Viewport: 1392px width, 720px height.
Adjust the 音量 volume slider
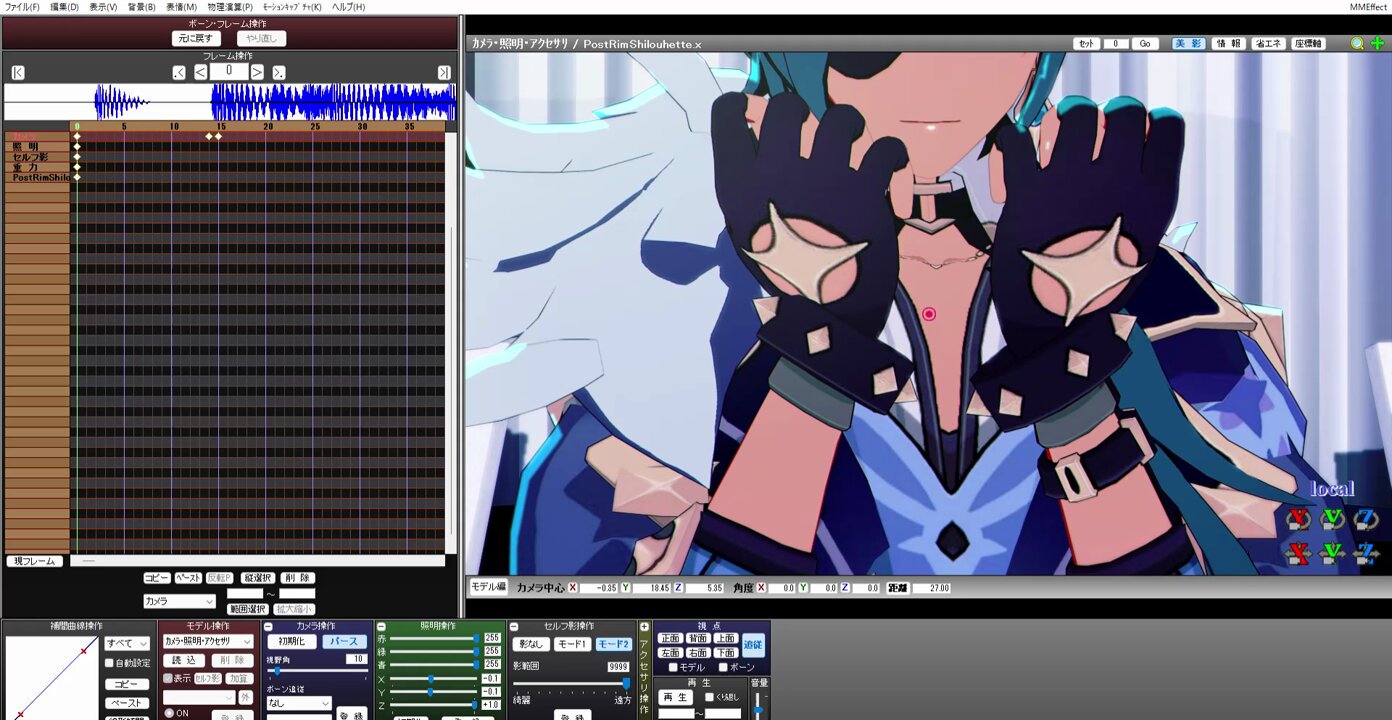(x=758, y=705)
